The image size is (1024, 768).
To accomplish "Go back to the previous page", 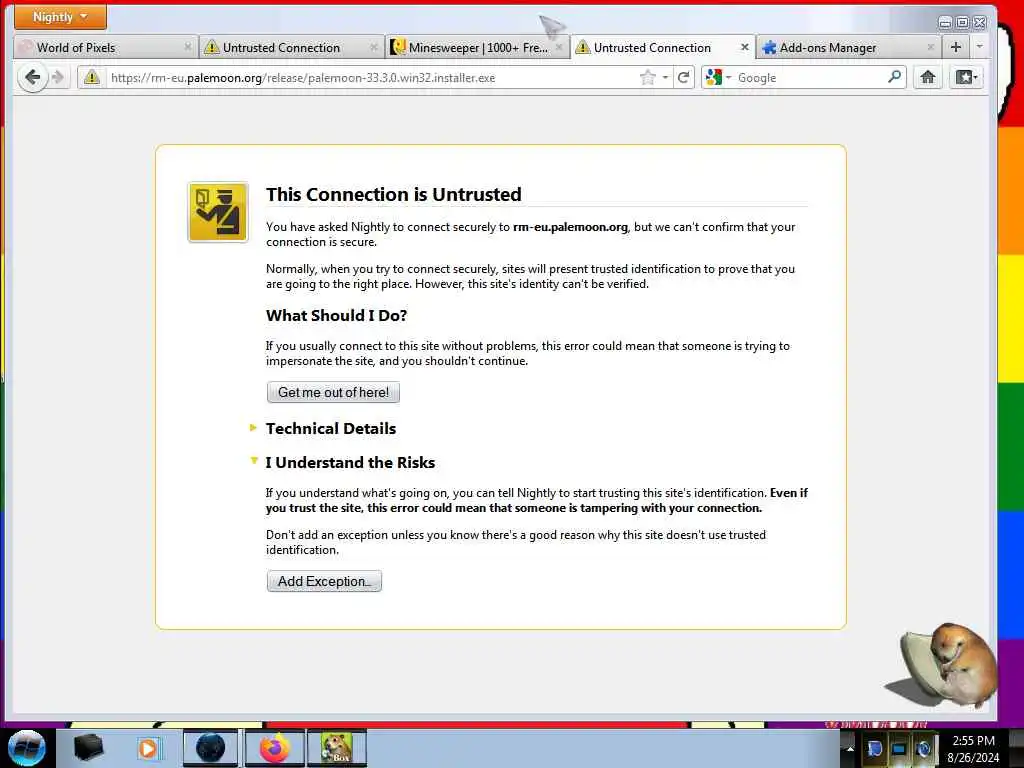I will coord(32,78).
